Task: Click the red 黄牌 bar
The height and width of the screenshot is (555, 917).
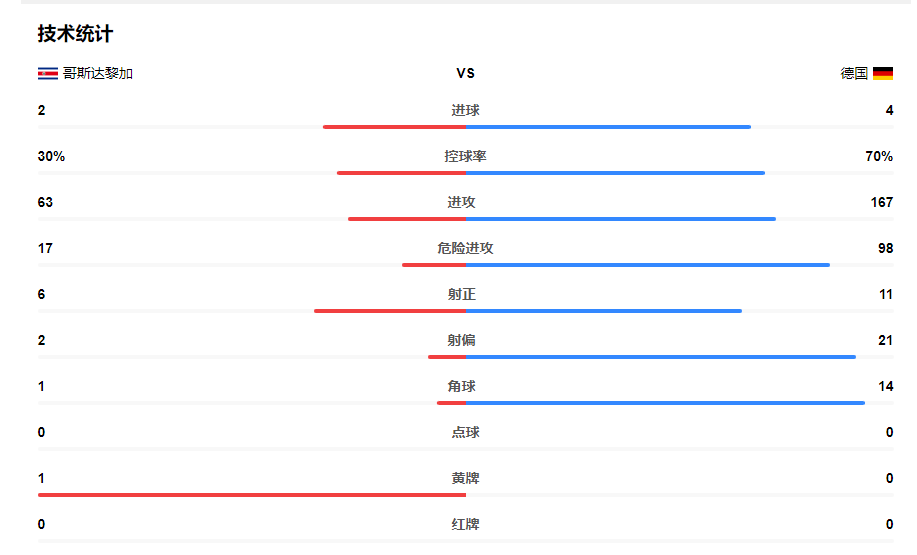Action: [252, 494]
